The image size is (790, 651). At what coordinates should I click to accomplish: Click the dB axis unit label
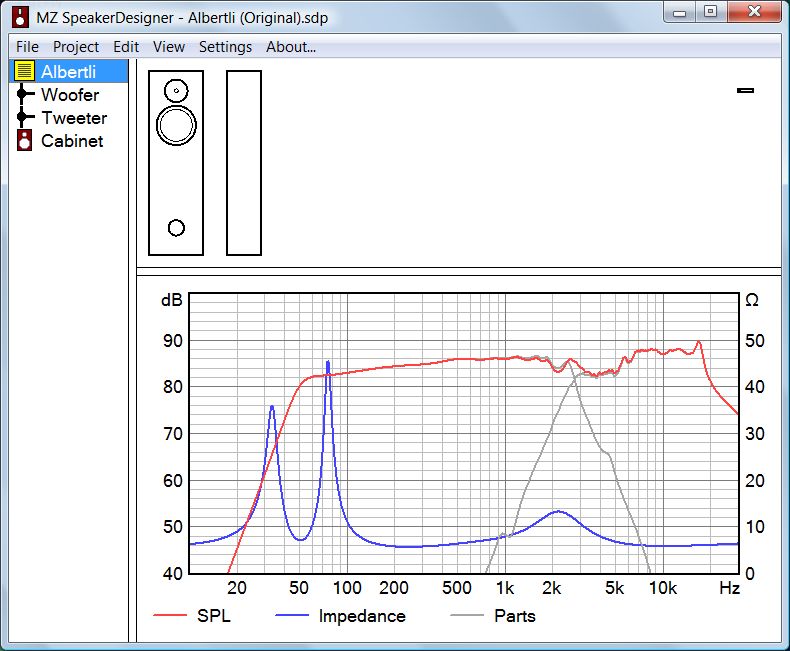(x=171, y=300)
